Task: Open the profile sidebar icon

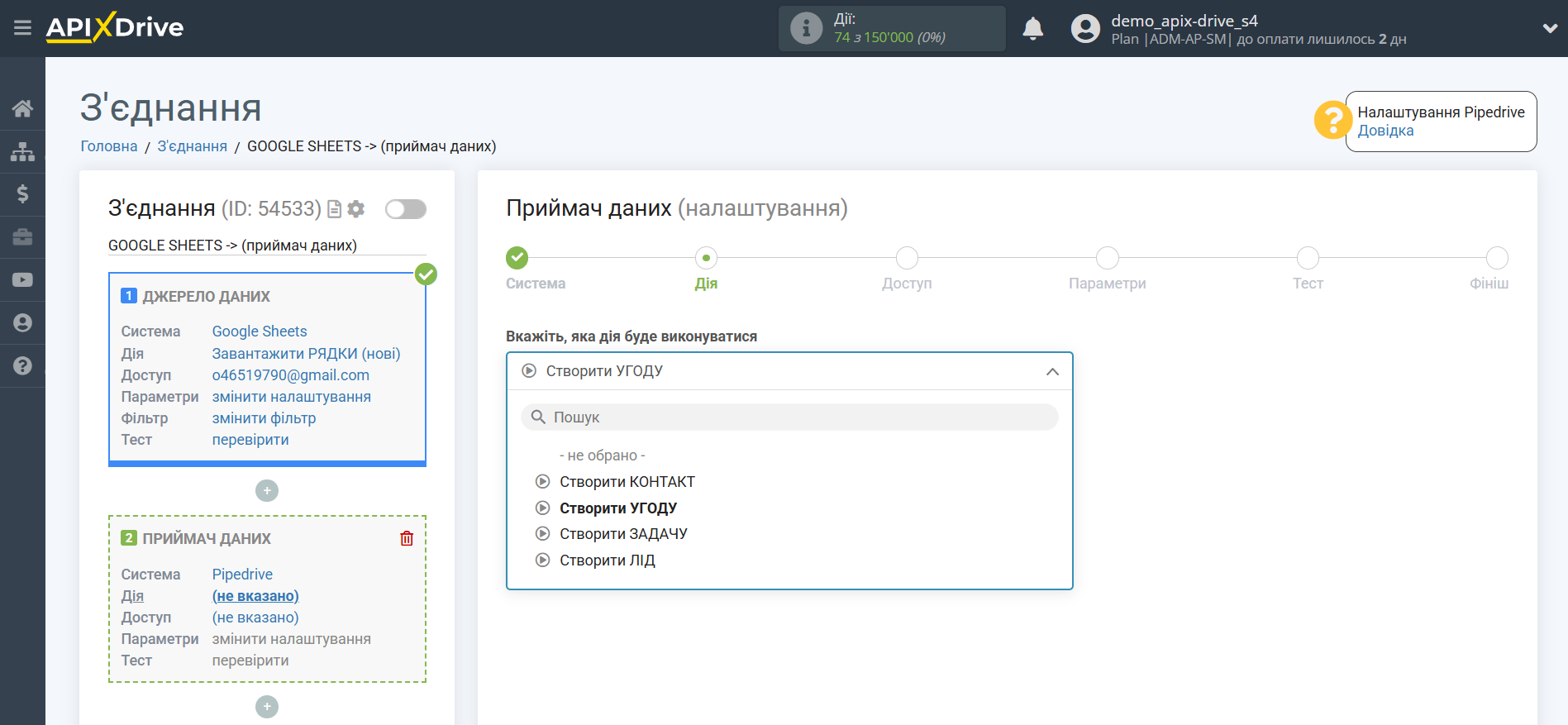Action: click(x=22, y=323)
